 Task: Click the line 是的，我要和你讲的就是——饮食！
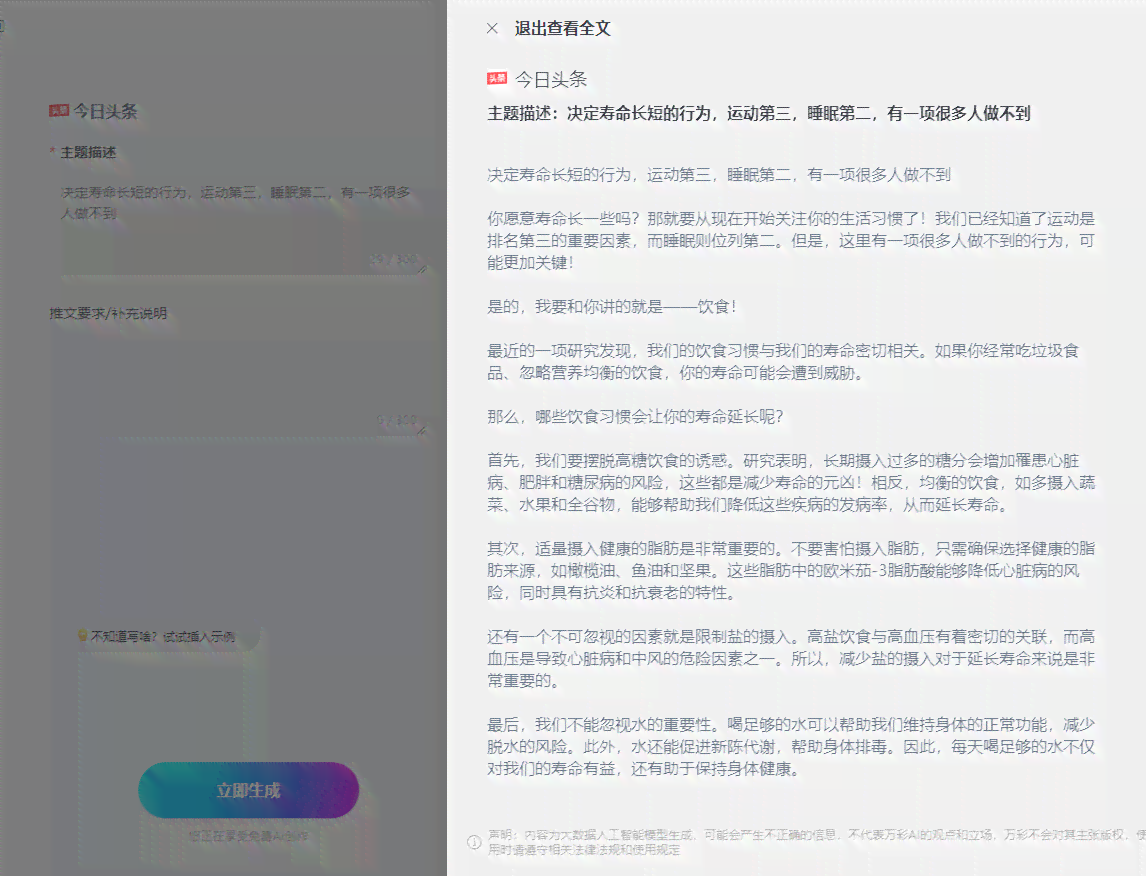(612, 307)
